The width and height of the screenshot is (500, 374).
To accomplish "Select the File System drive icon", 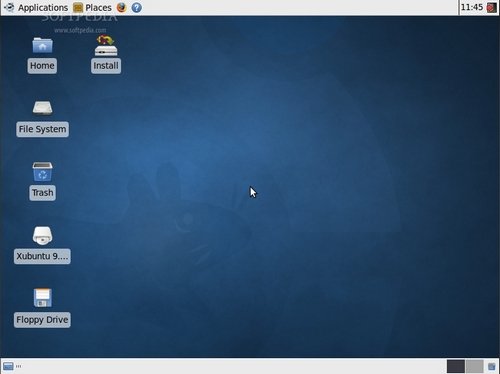I will (42, 108).
